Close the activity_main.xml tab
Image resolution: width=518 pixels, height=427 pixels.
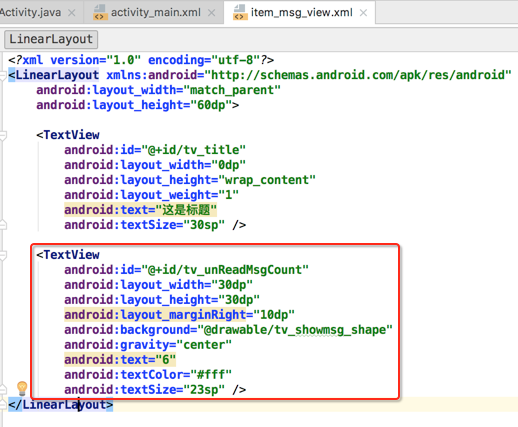211,13
